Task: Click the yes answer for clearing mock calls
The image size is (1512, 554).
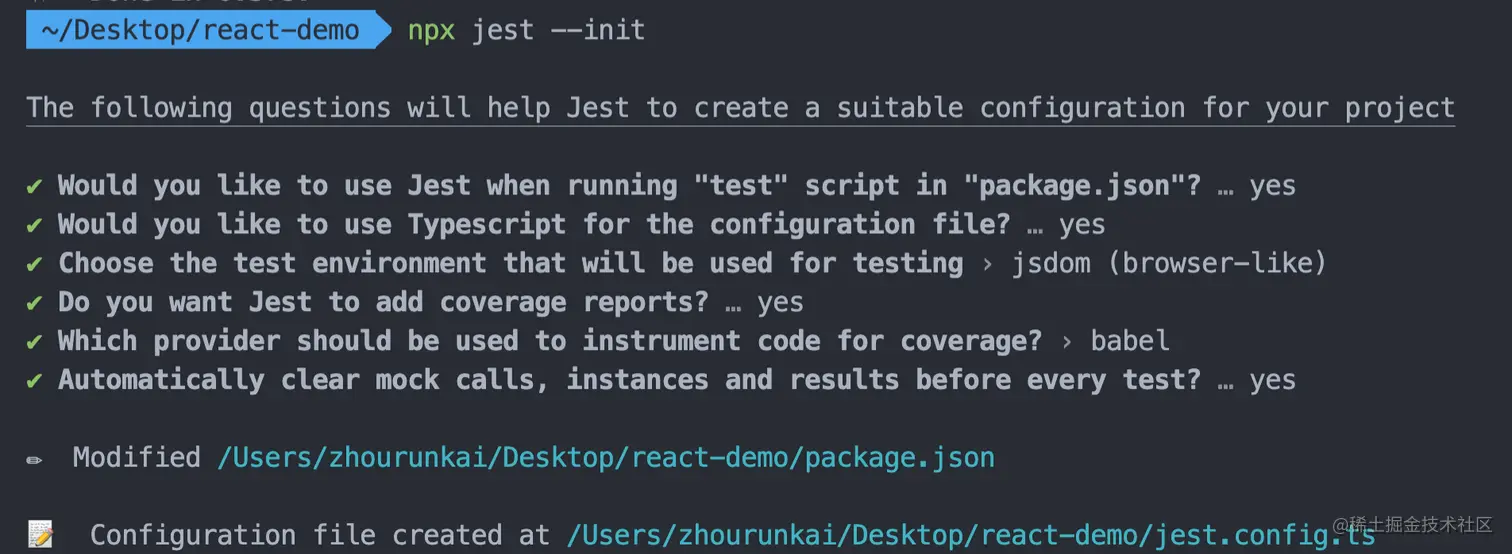Action: click(1272, 381)
